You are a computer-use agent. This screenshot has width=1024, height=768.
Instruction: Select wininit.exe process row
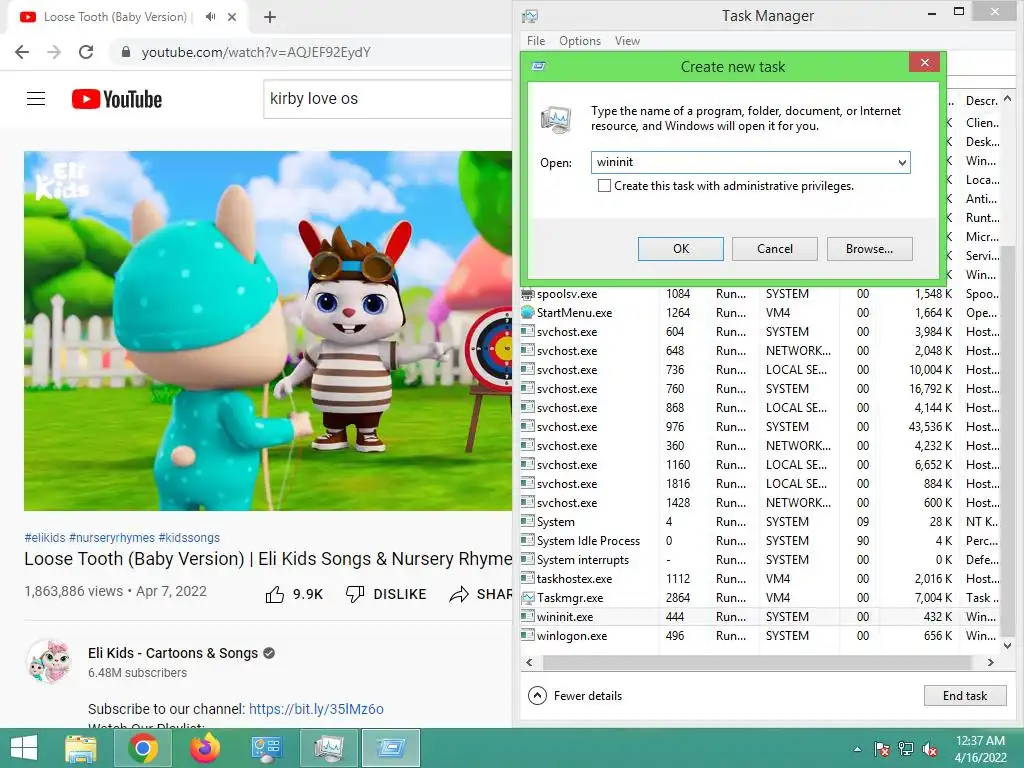pyautogui.click(x=760, y=616)
